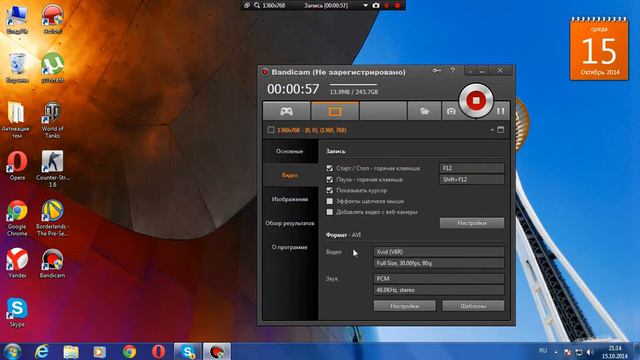
Task: Click the 00:00:57 recording timer
Action: tap(293, 89)
